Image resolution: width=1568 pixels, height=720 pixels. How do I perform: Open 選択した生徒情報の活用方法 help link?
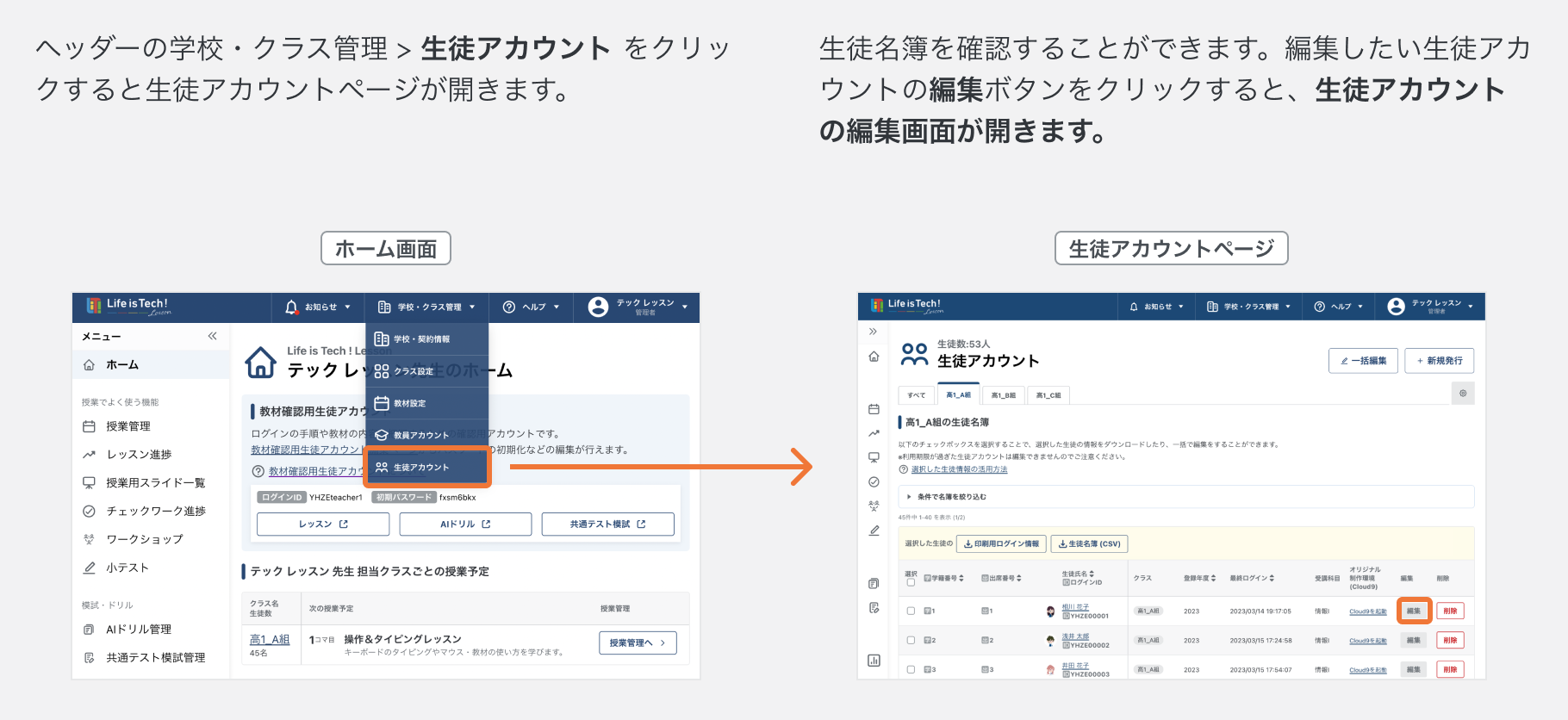[x=959, y=469]
